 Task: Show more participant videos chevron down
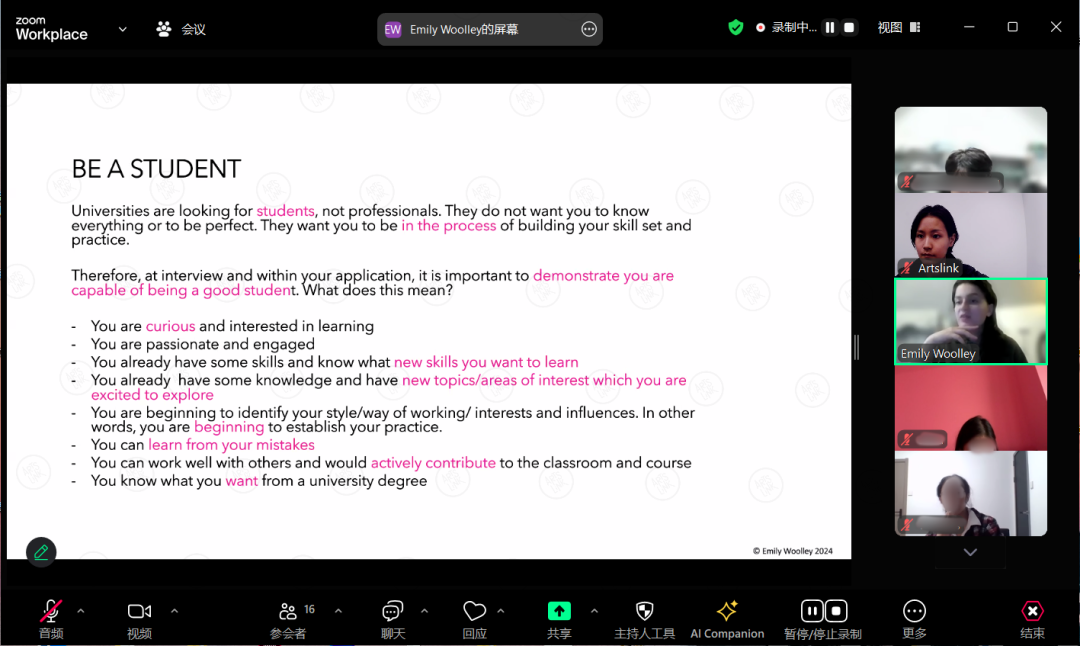click(x=970, y=552)
